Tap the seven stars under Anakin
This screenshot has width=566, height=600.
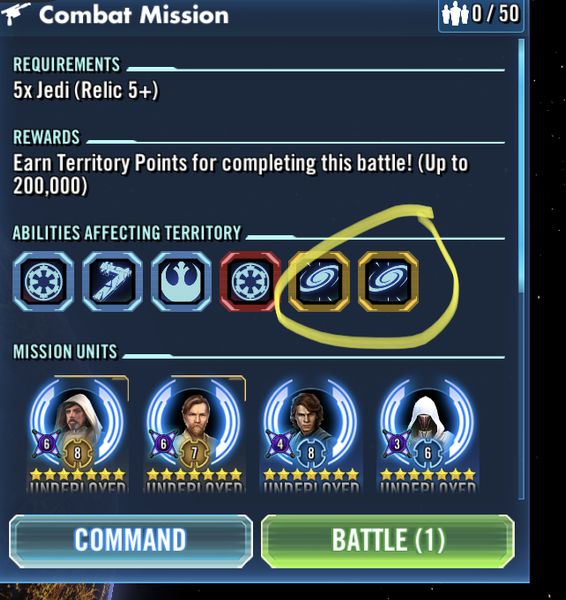pos(311,475)
